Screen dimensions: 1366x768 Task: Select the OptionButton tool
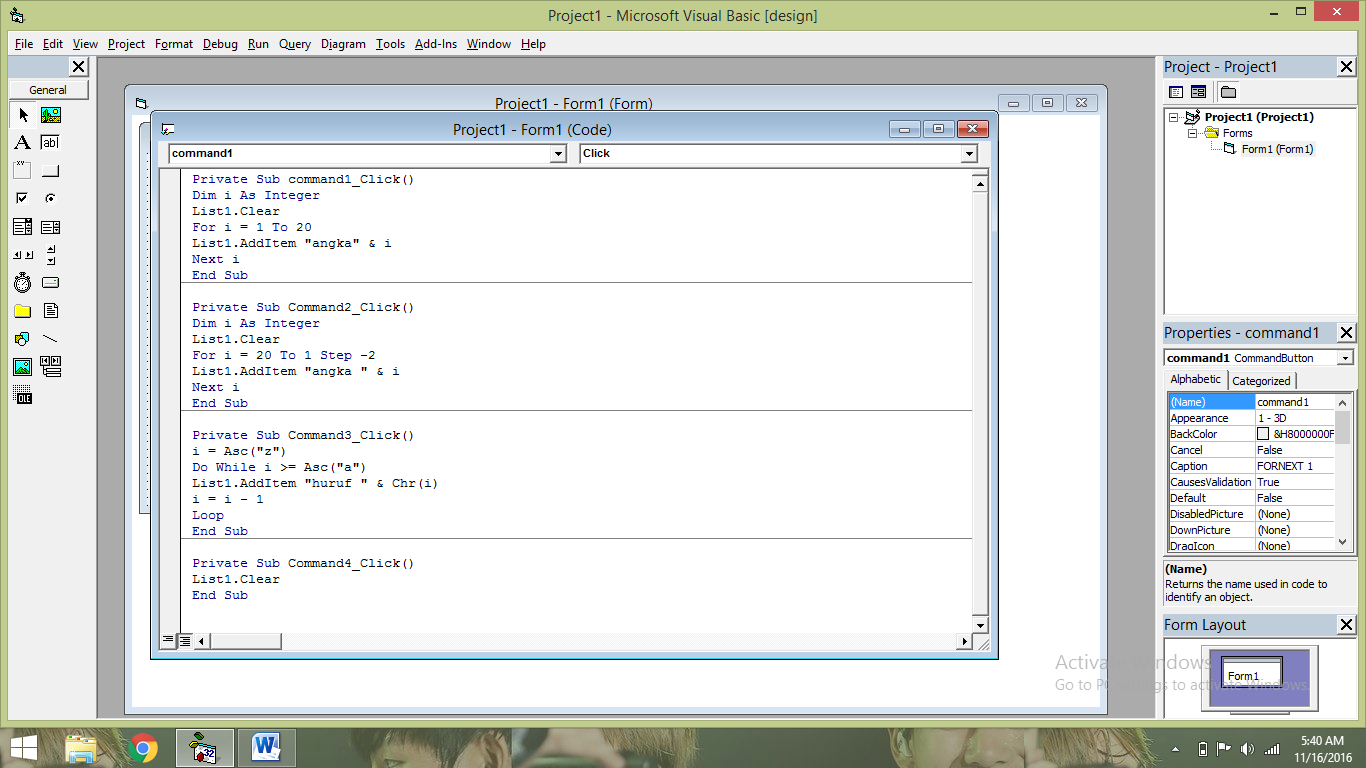click(x=51, y=198)
